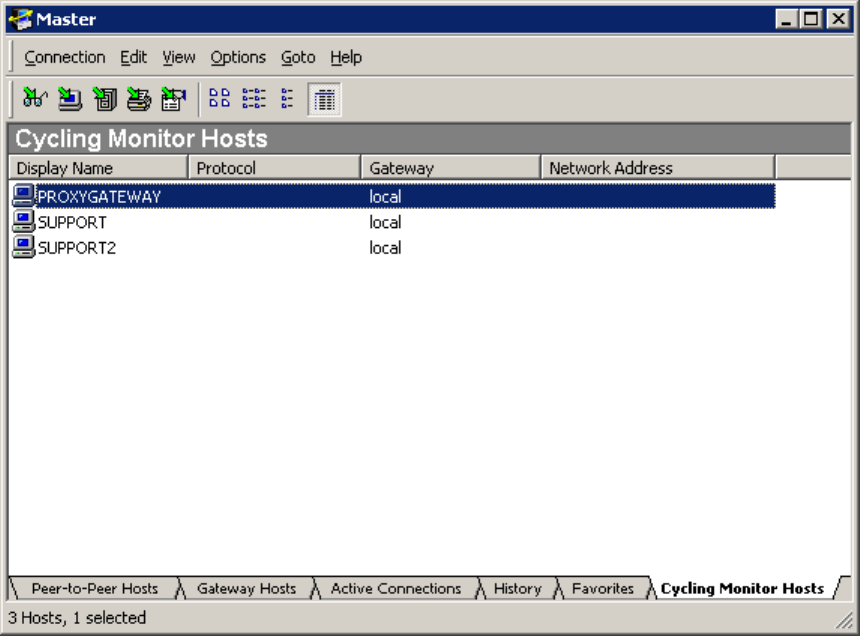This screenshot has height=636, width=860.
Task: Switch to the Active Connections tab
Action: click(396, 588)
